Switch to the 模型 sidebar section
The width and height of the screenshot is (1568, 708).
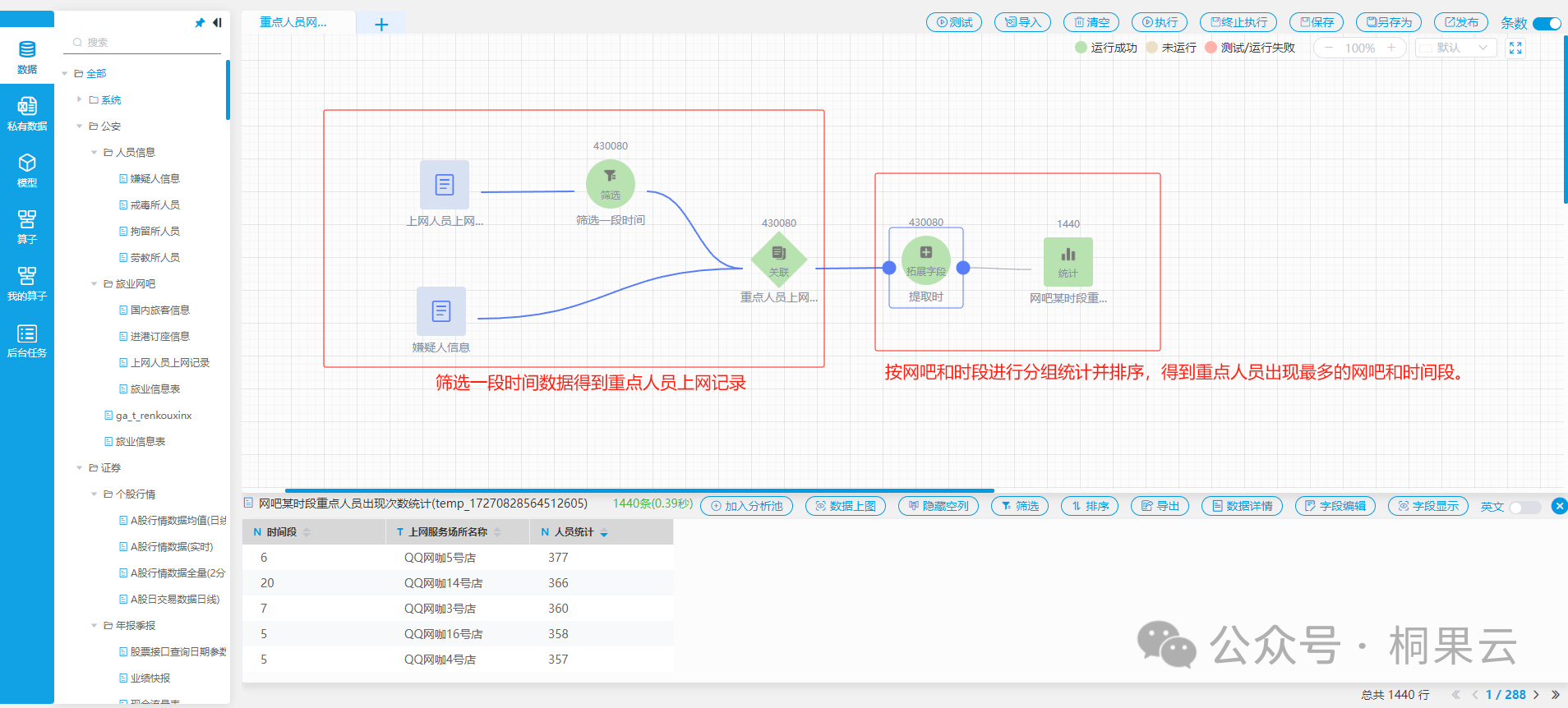click(27, 170)
